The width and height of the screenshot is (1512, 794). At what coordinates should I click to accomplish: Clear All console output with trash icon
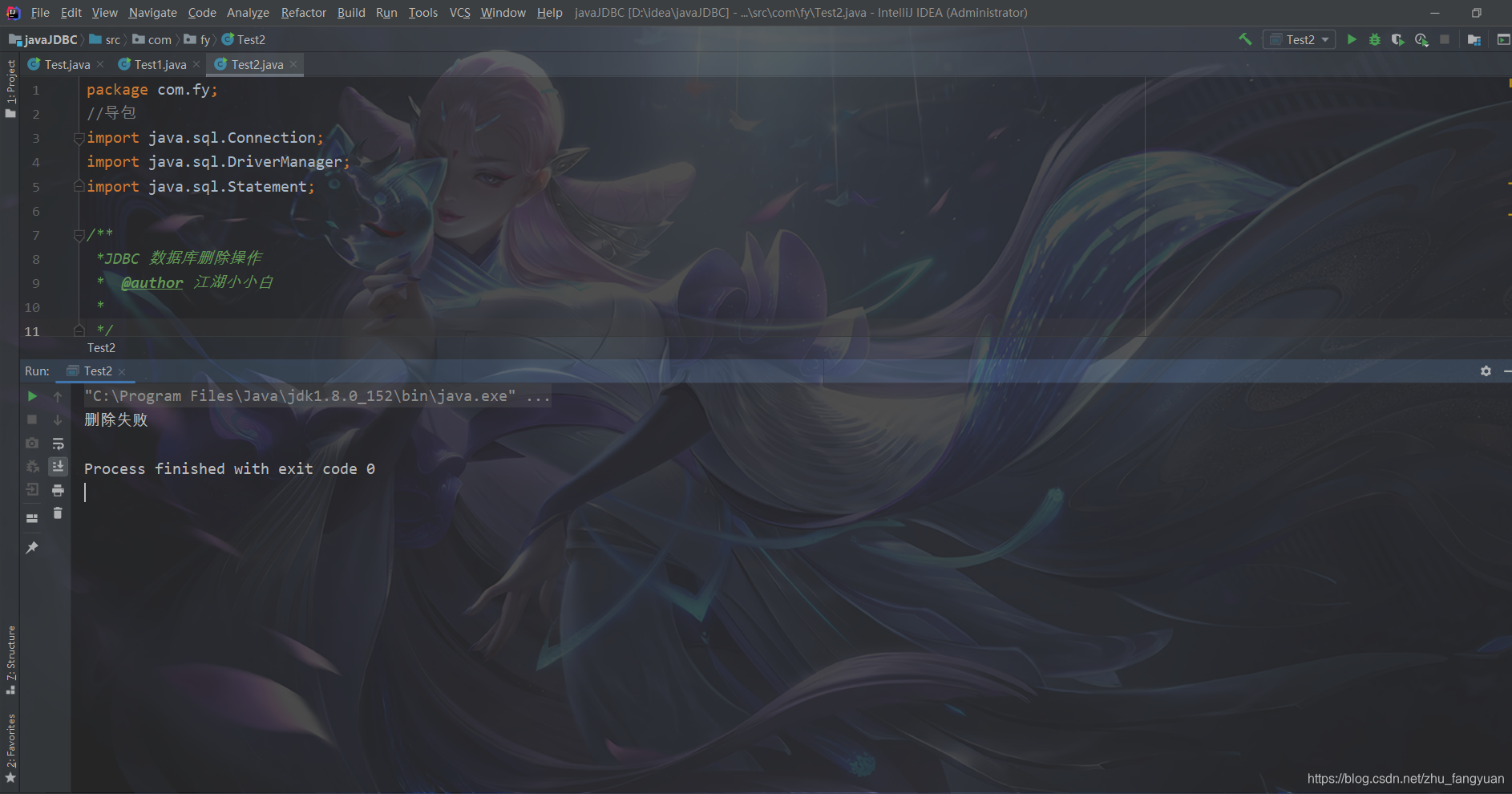coord(58,512)
